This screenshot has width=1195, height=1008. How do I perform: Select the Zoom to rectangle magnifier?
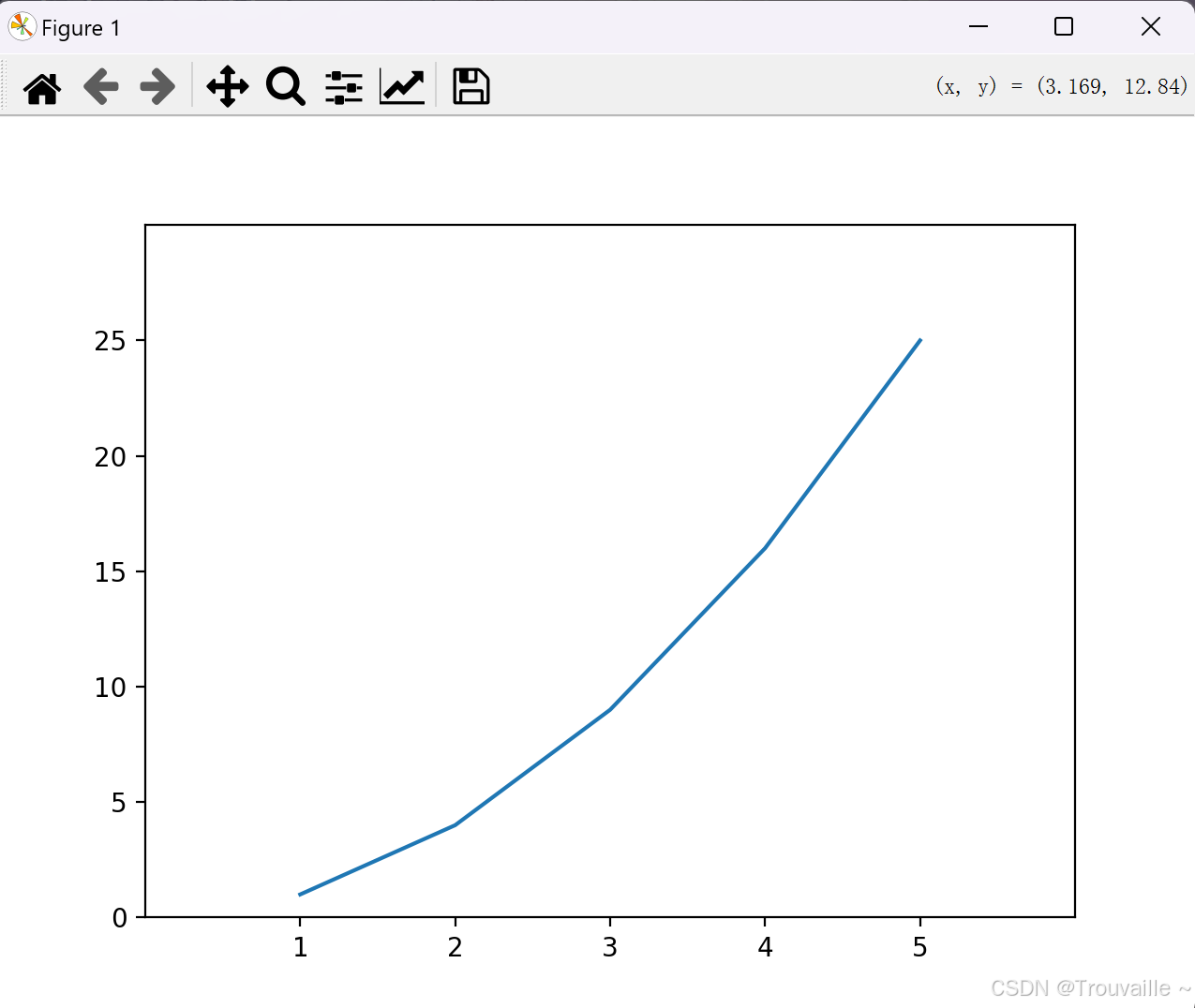pos(286,87)
